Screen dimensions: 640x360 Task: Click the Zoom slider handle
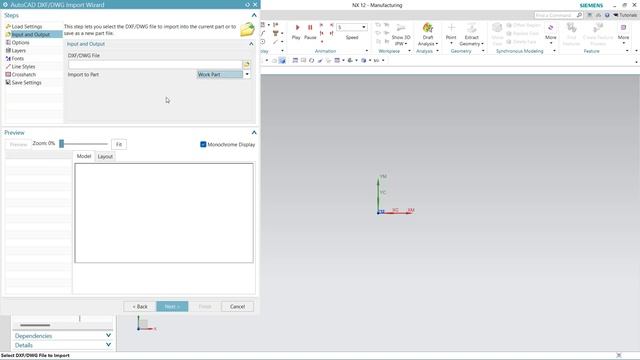[x=62, y=144]
